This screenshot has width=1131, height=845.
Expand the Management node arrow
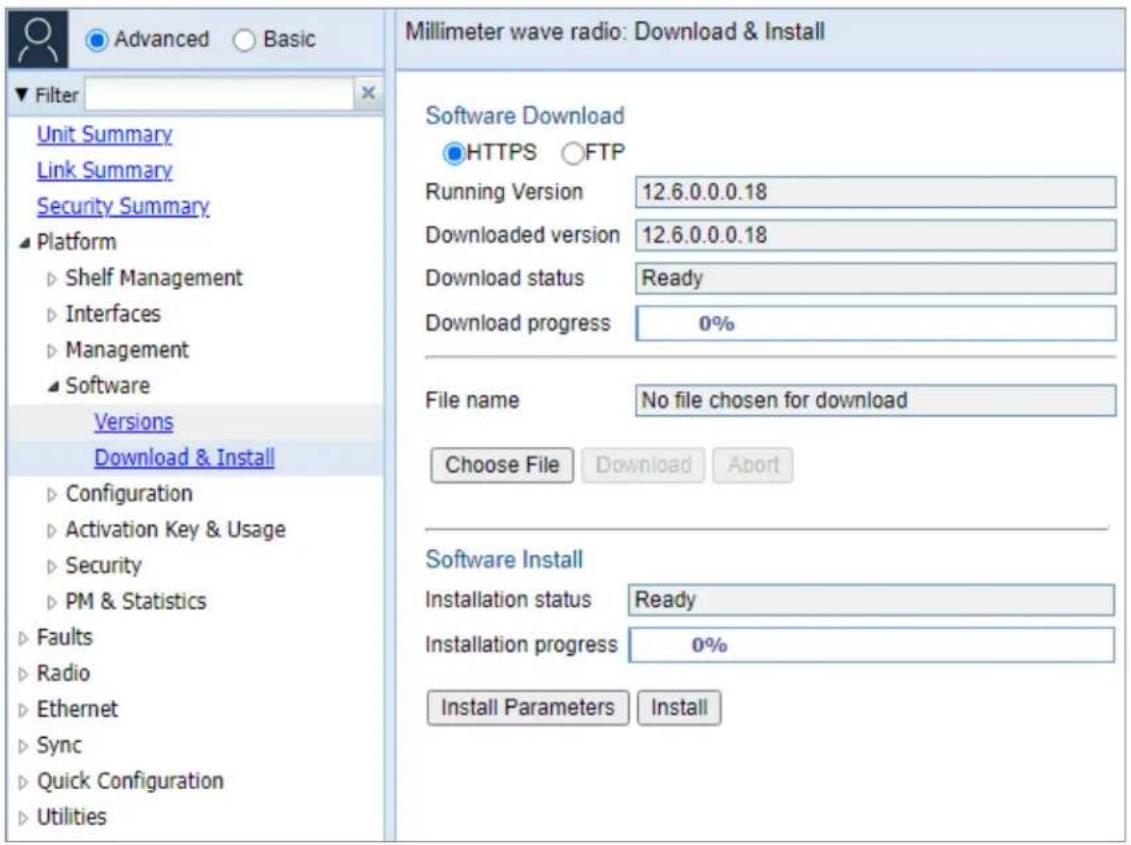click(51, 351)
